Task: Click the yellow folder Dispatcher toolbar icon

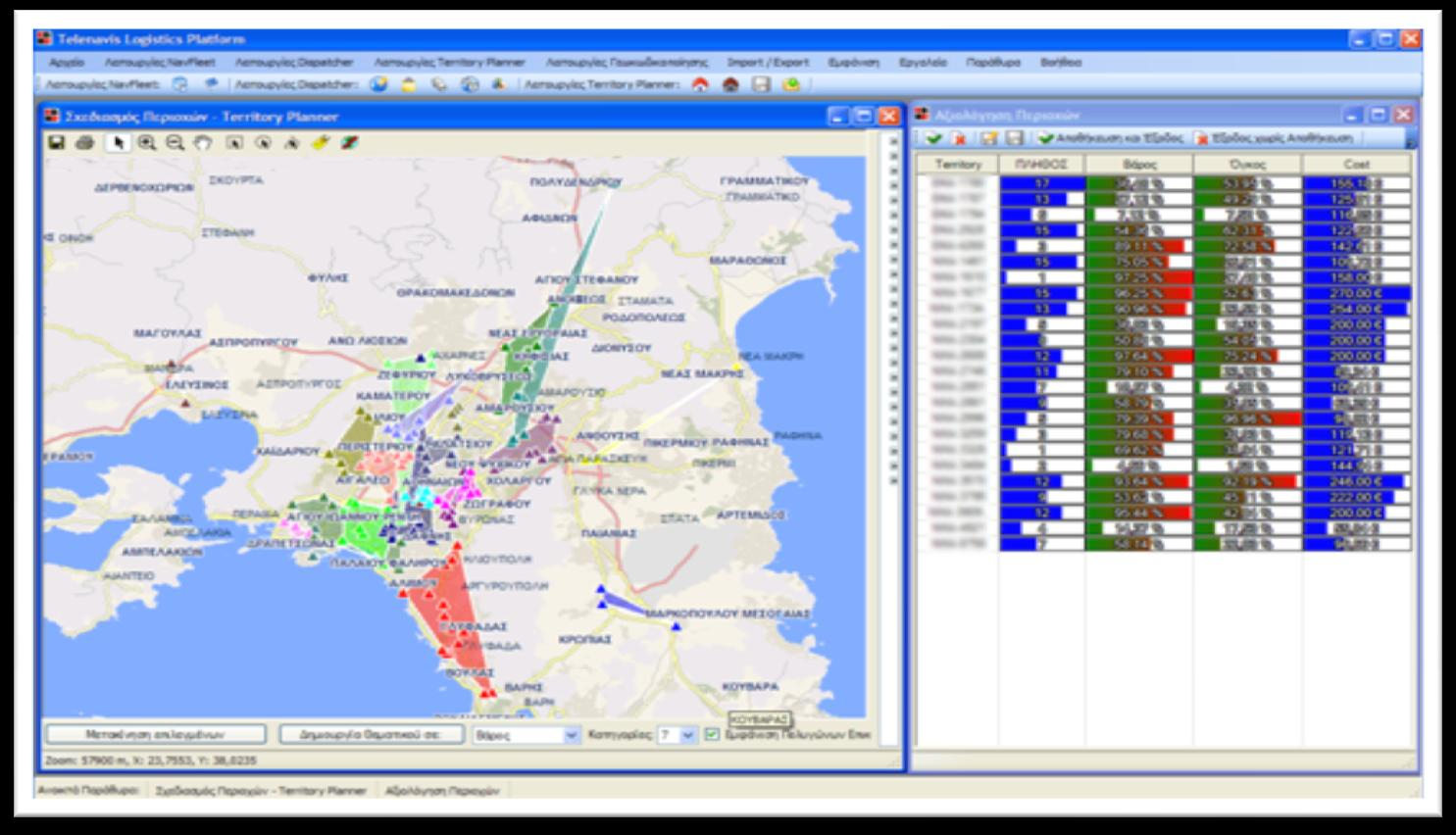Action: click(409, 85)
